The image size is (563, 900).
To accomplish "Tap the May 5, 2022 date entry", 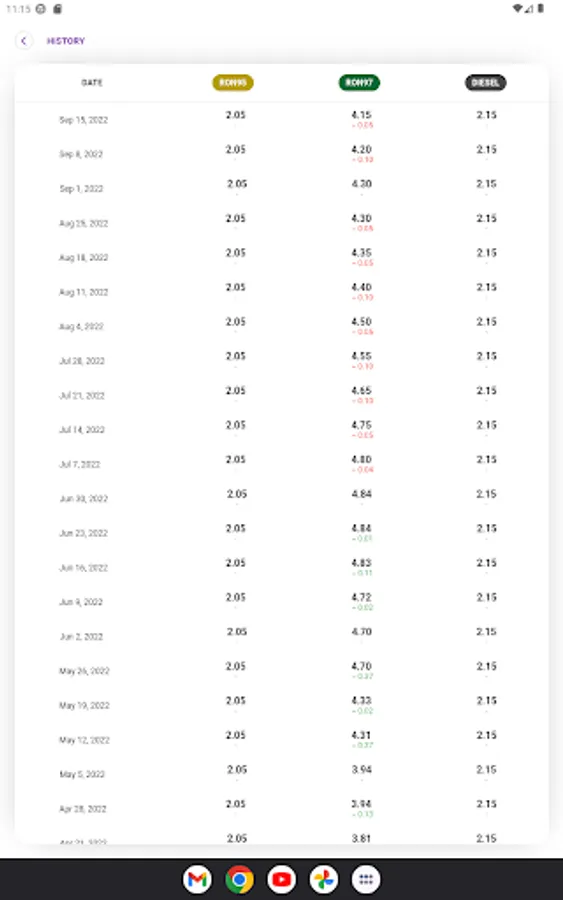I will 82,774.
